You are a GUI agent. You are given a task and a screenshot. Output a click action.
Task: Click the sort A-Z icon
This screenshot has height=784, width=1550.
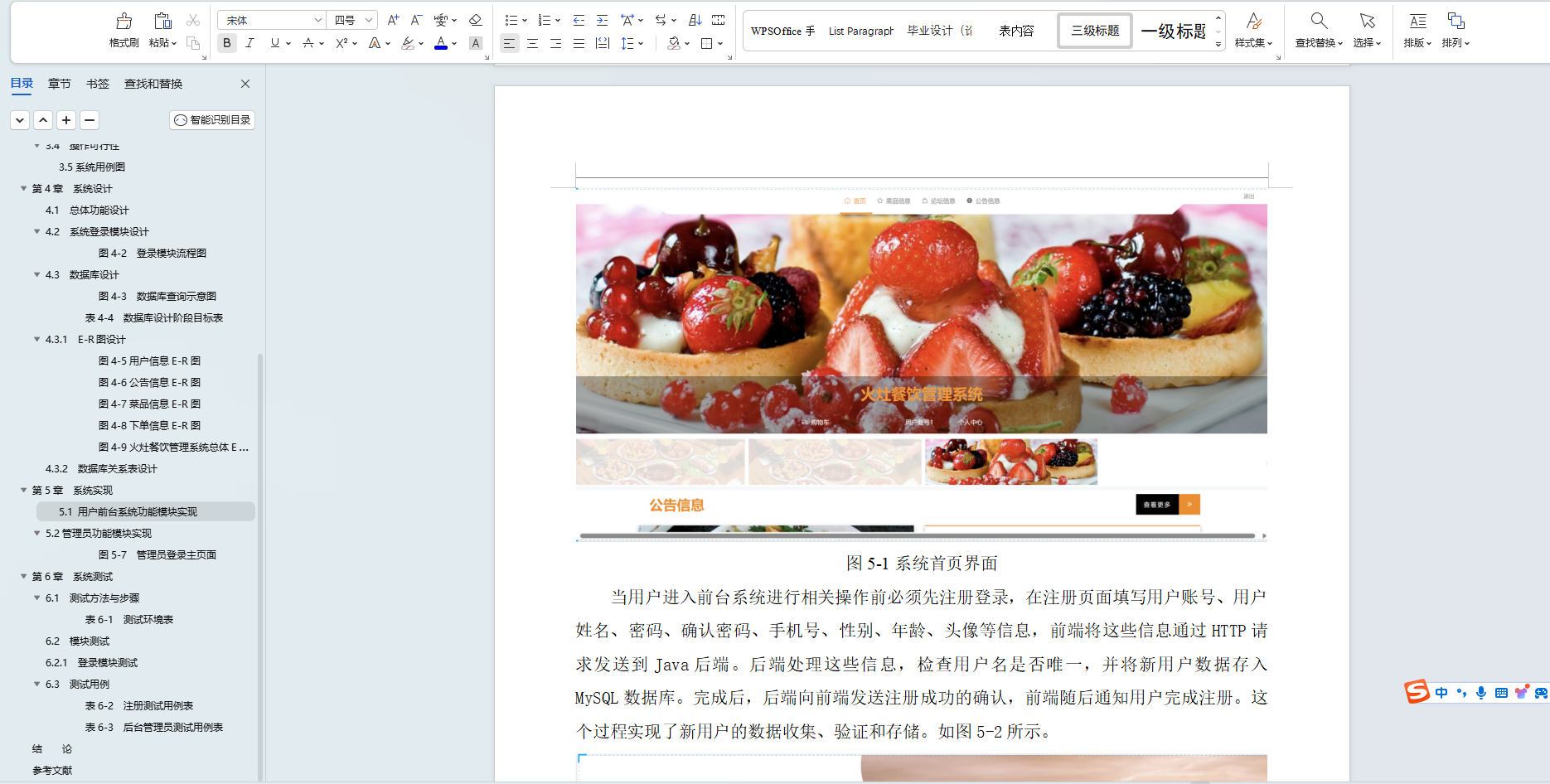pyautogui.click(x=695, y=20)
